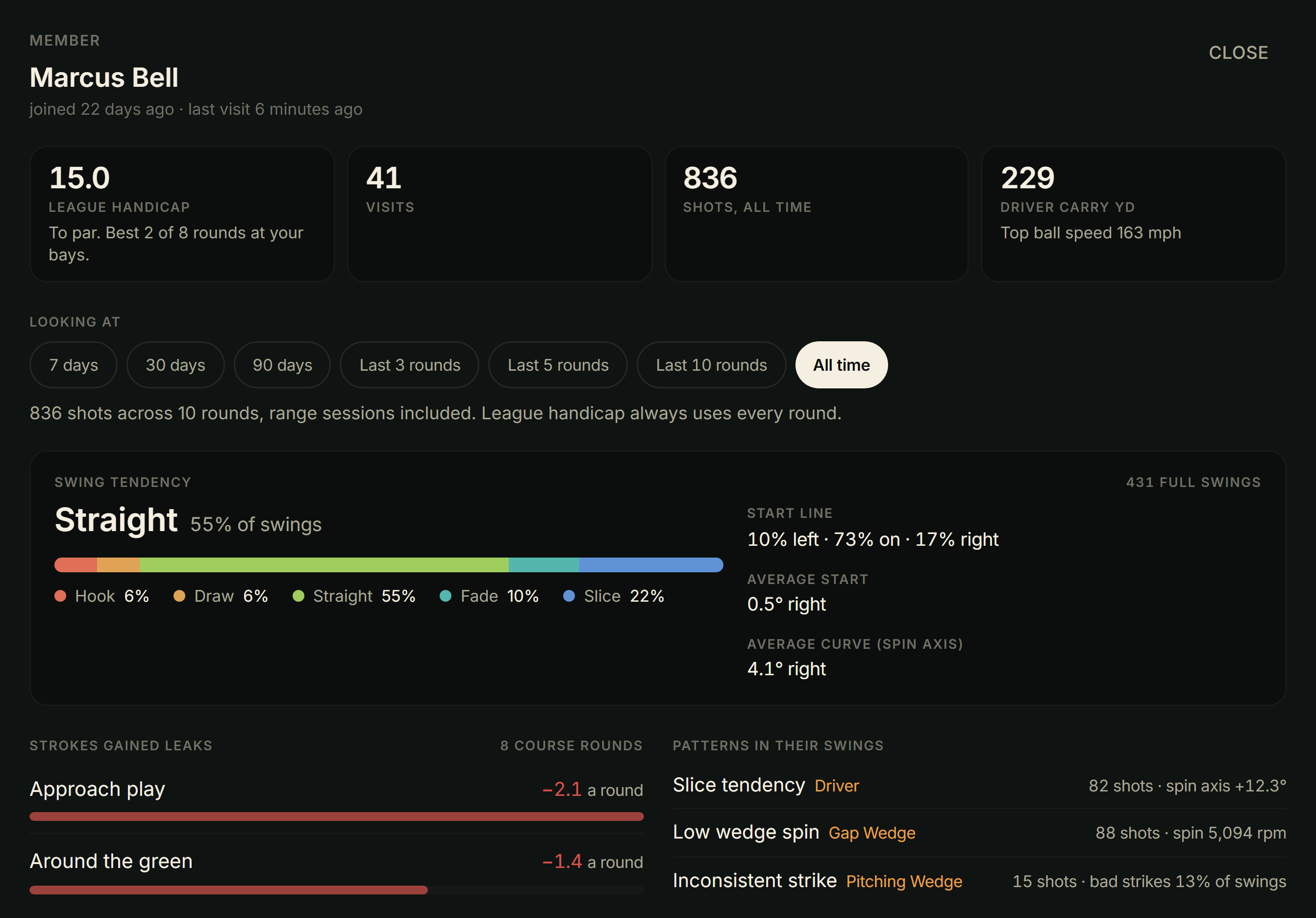The width and height of the screenshot is (1316, 918).
Task: Open the League Handicap 15.0 card
Action: (182, 214)
